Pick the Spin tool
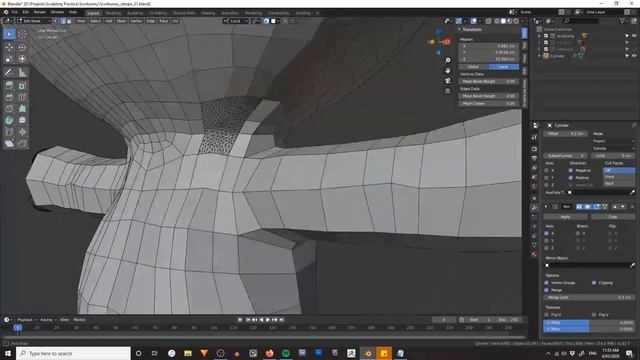The width and height of the screenshot is (640, 360). 9,120
